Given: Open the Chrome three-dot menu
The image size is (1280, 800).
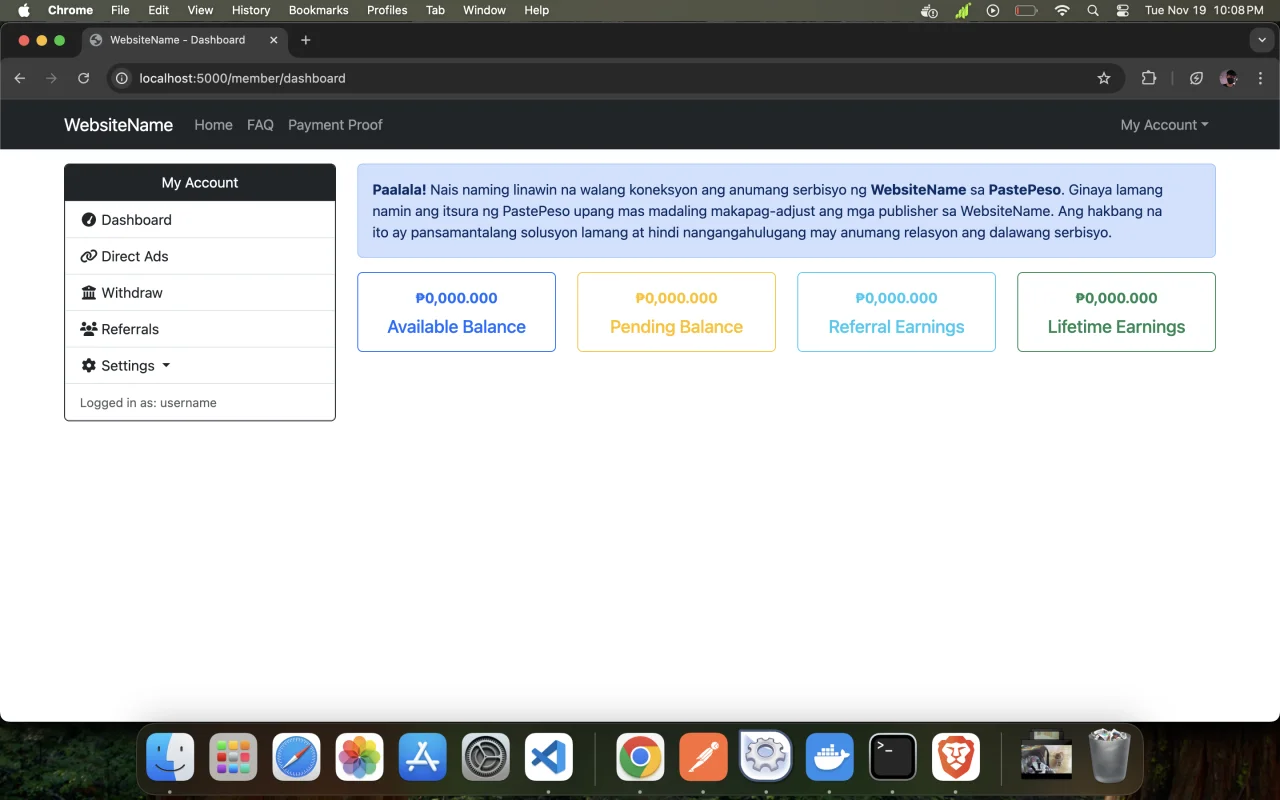Looking at the screenshot, I should pos(1259,78).
